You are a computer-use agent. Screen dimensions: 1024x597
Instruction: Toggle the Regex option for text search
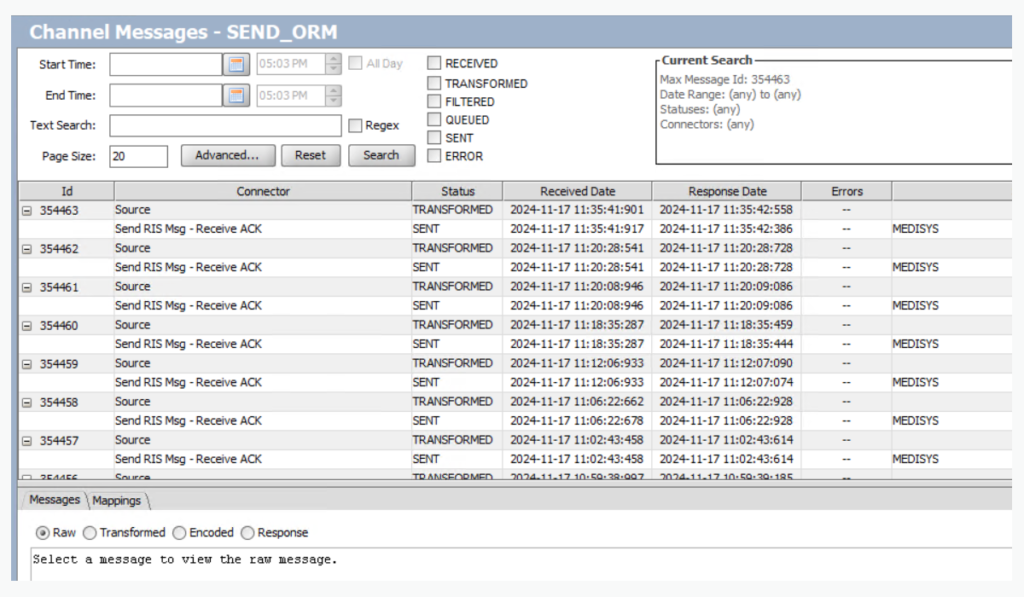356,125
